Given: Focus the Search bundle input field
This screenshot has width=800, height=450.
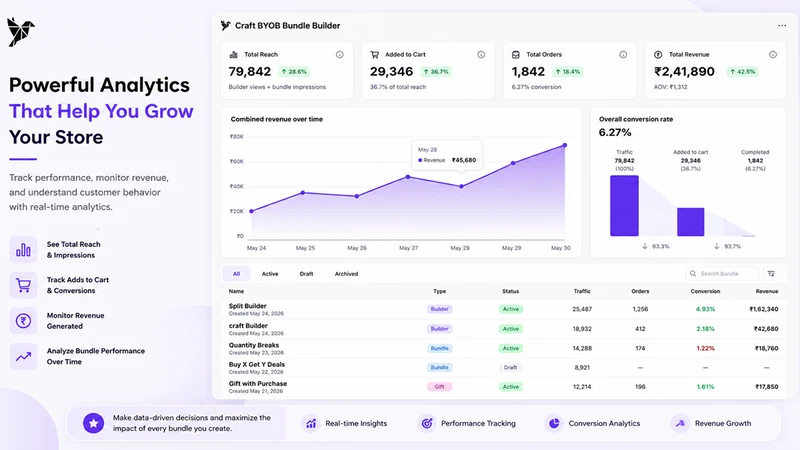Looking at the screenshot, I should pos(722,274).
